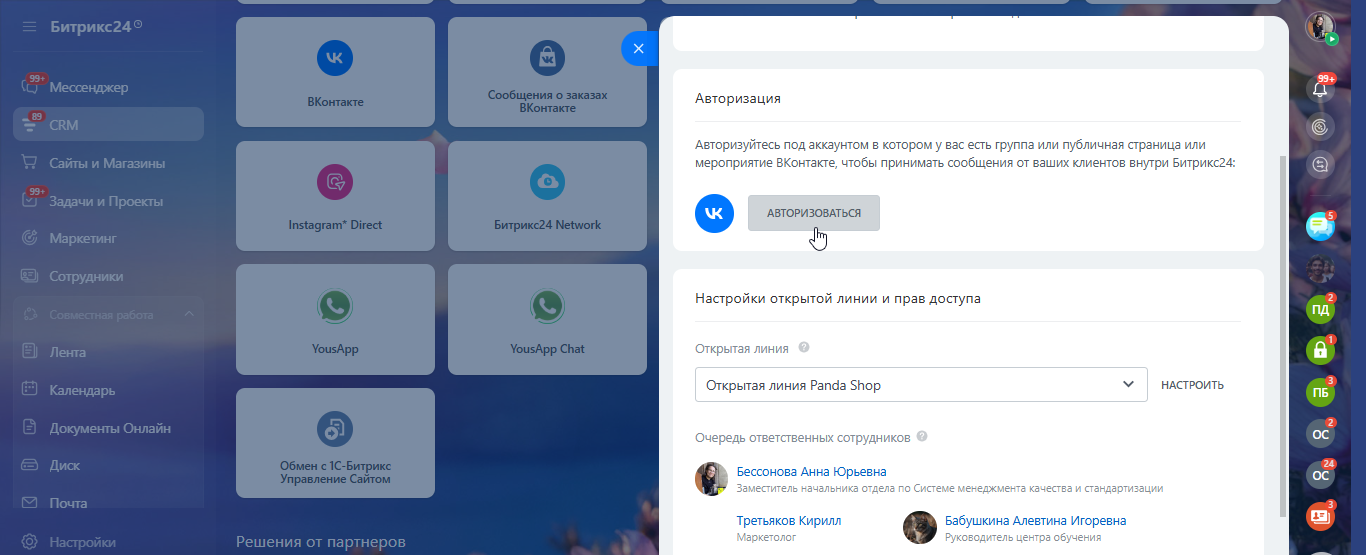Select the Битрикс24 Network tile
The height and width of the screenshot is (555, 1366).
pos(547,195)
